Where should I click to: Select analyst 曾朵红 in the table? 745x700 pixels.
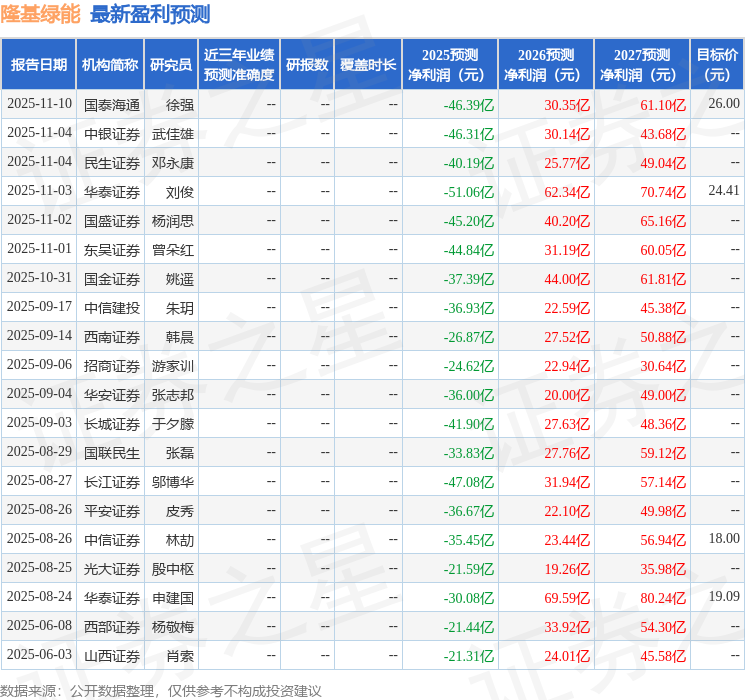pos(172,249)
